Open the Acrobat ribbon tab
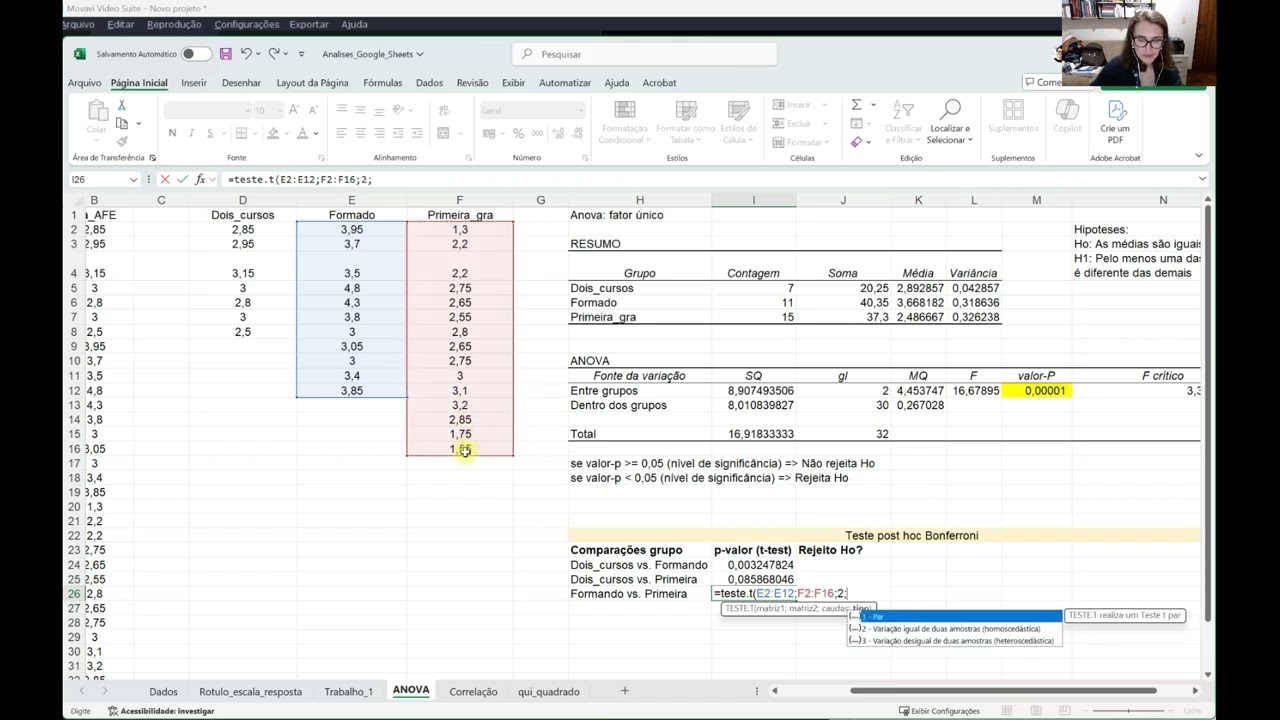The image size is (1280, 720). coord(659,83)
